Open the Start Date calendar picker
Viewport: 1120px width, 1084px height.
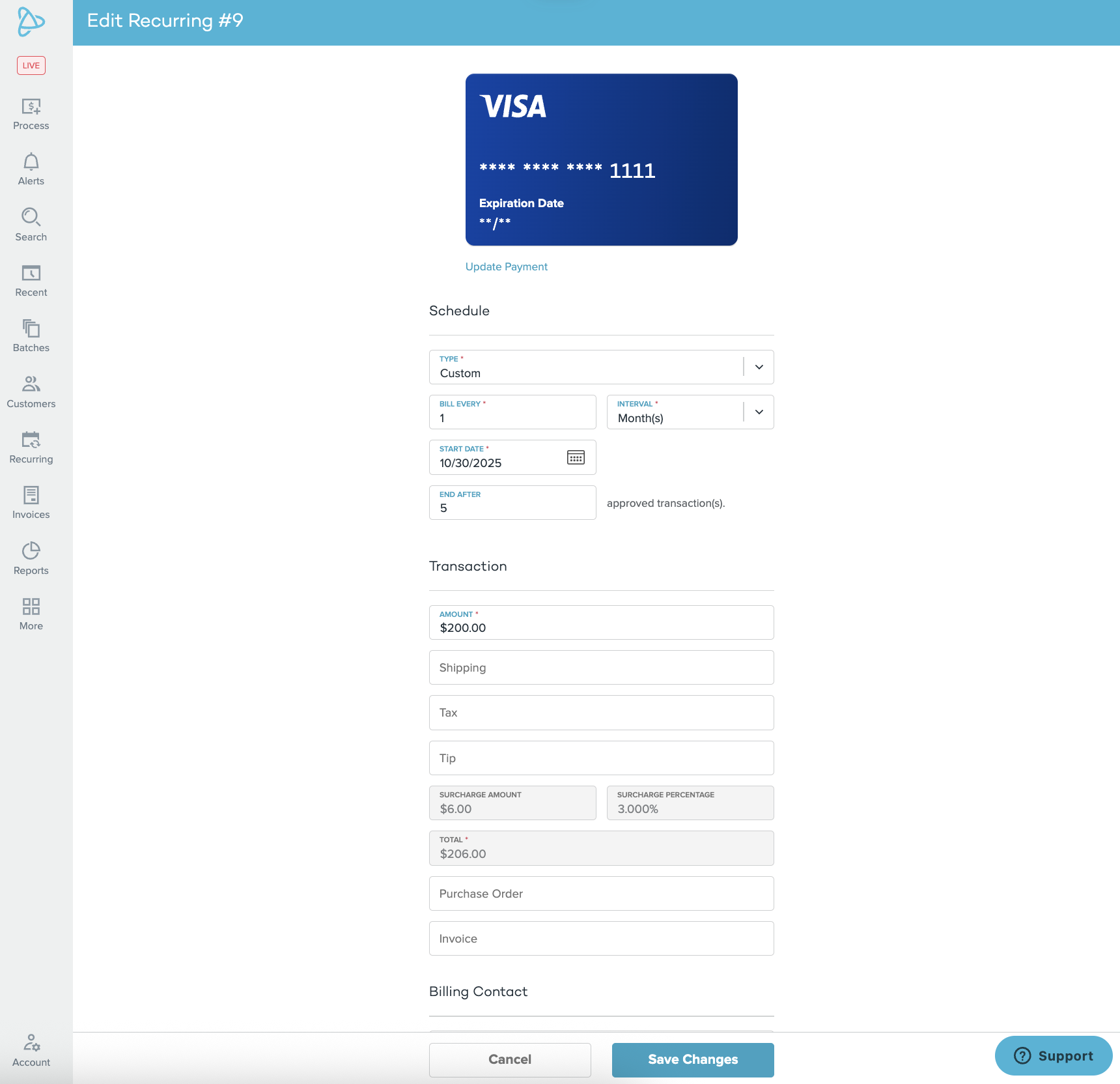[x=576, y=457]
